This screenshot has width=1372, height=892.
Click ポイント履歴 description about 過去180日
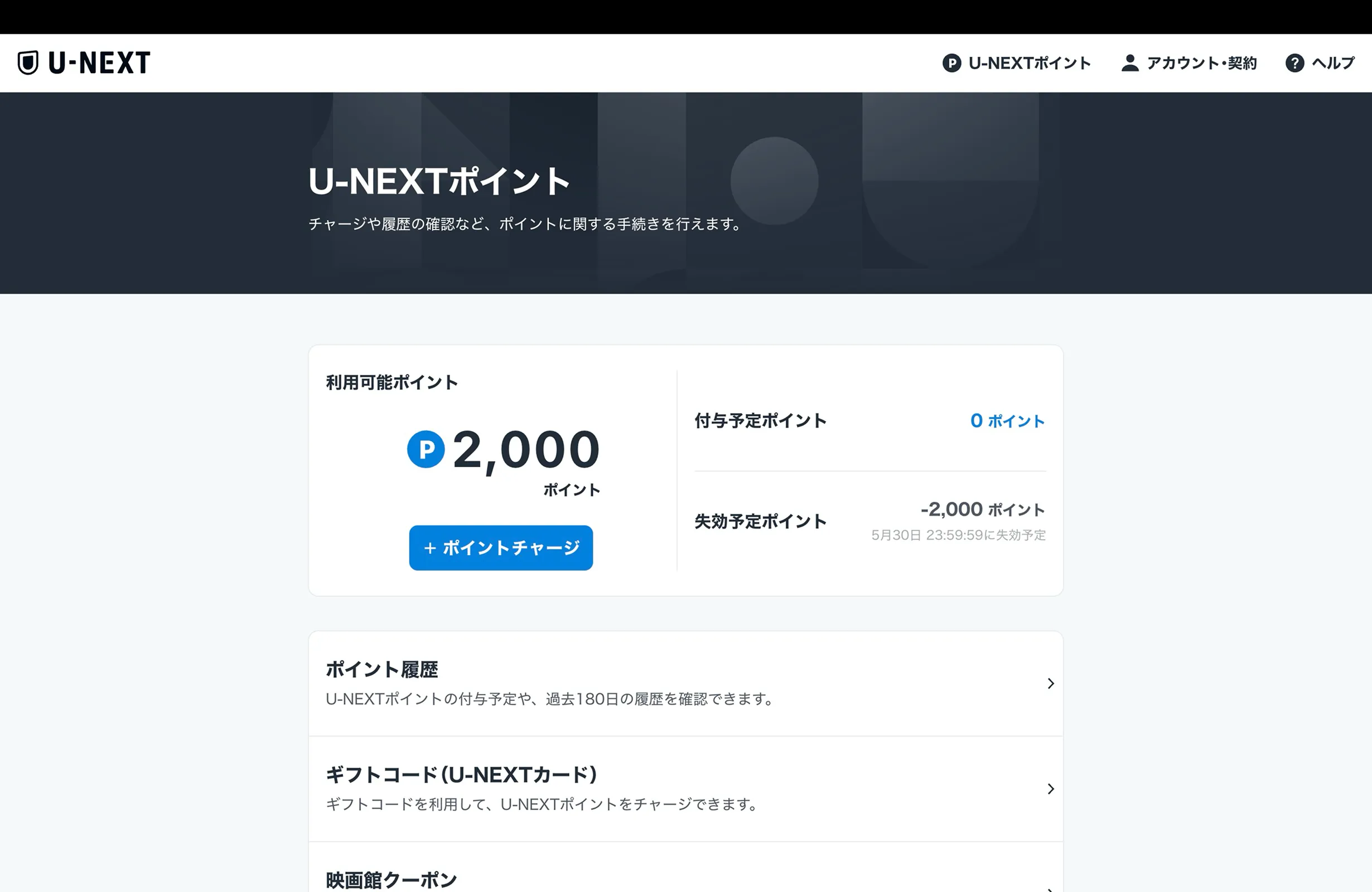pos(550,699)
